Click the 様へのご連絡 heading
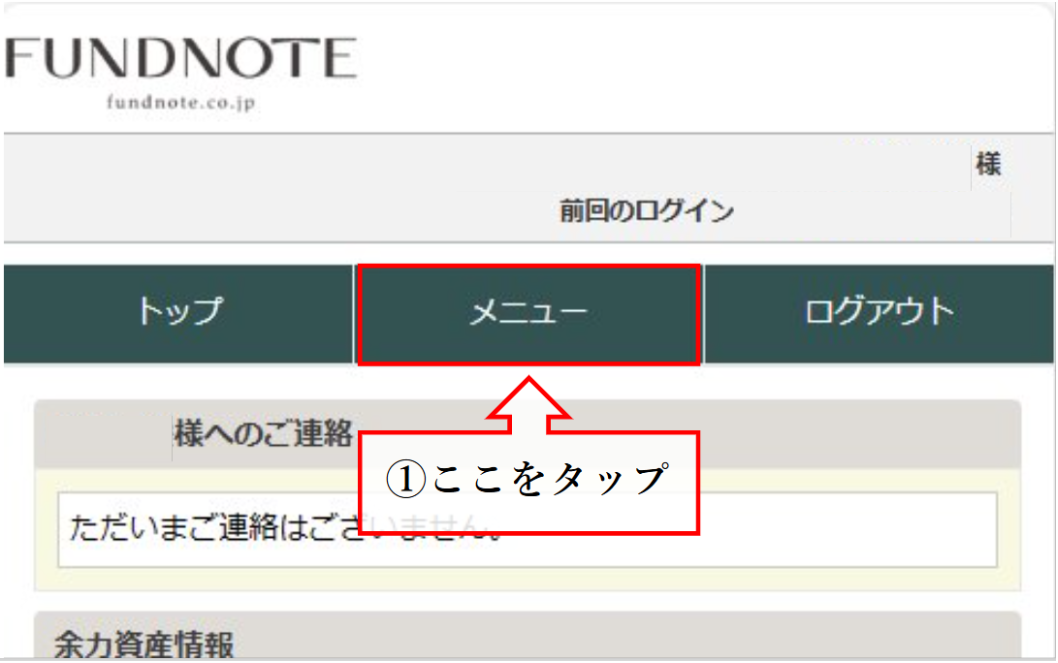Viewport: 1058px width, 663px height. click(x=263, y=433)
